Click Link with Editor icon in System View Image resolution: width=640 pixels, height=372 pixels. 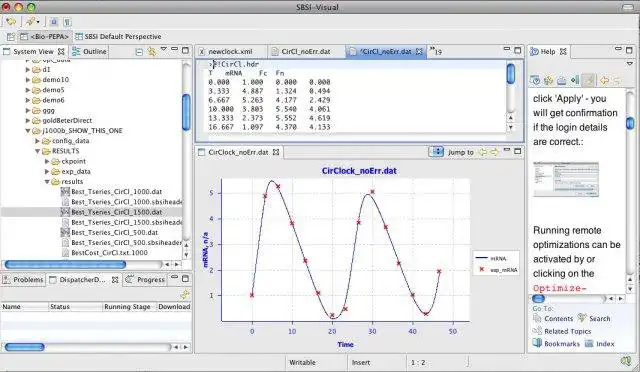point(152,51)
